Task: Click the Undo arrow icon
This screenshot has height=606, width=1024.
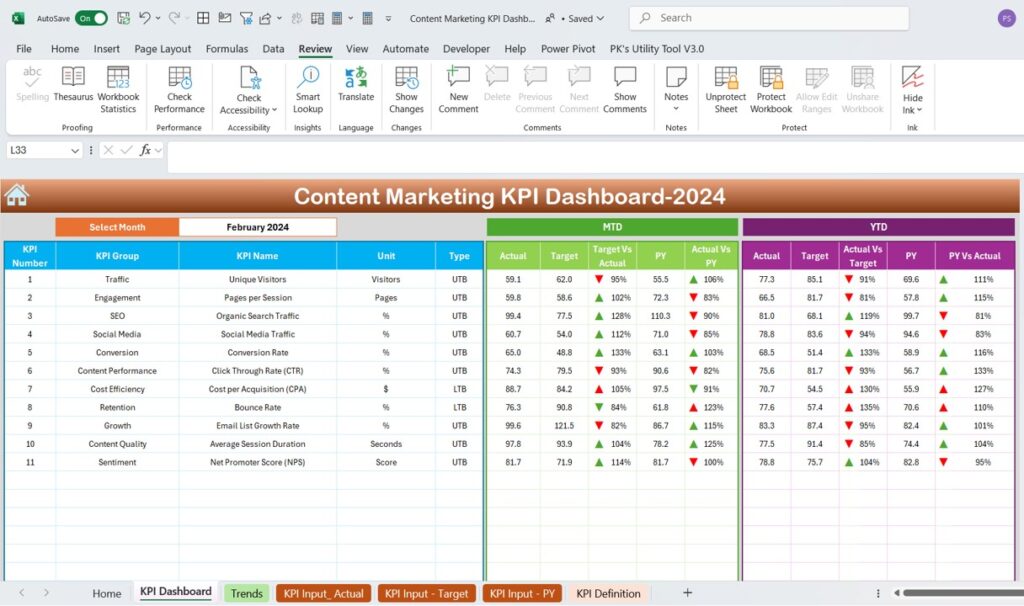Action: click(x=145, y=18)
